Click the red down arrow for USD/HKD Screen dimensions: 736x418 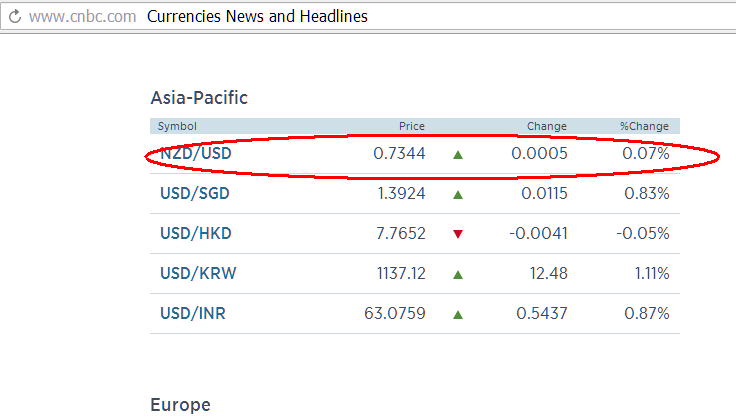pyautogui.click(x=458, y=234)
